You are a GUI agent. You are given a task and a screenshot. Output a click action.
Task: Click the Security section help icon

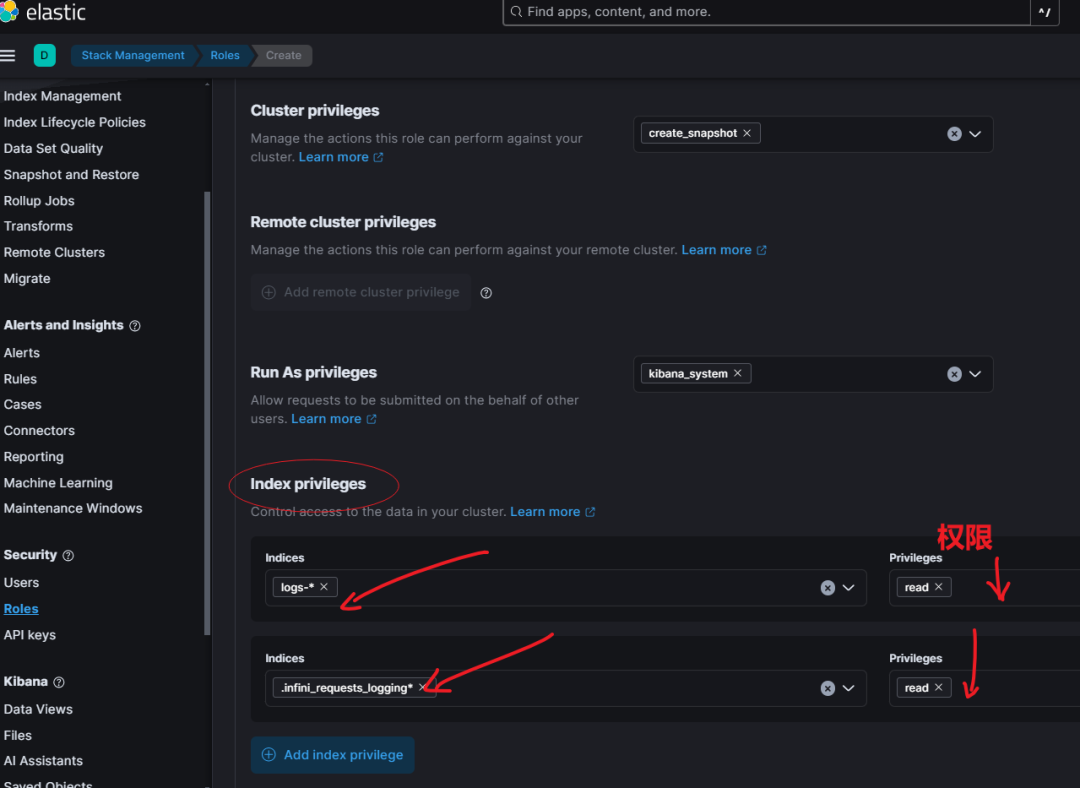click(68, 555)
